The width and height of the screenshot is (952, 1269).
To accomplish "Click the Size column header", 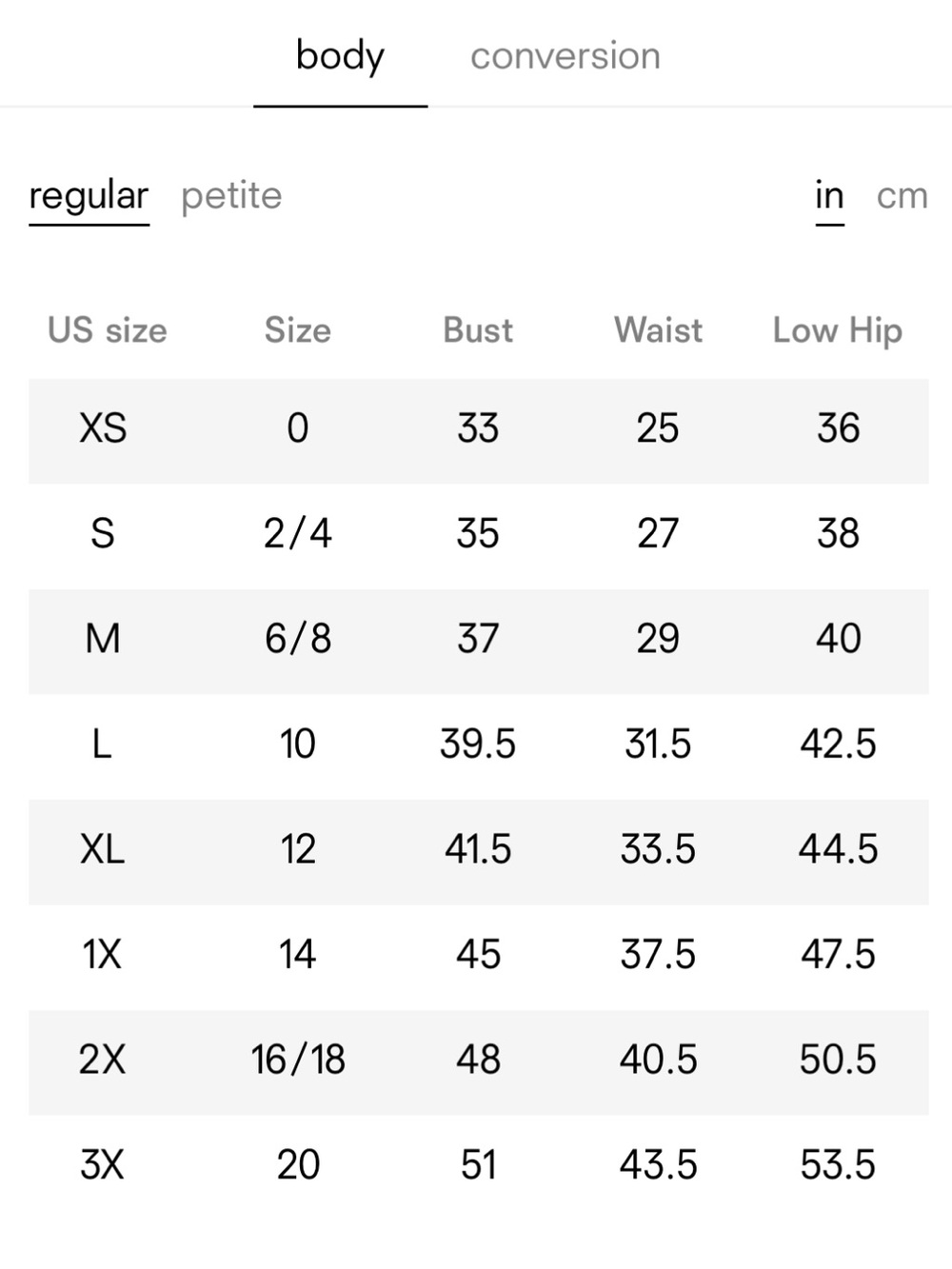I will pos(298,330).
